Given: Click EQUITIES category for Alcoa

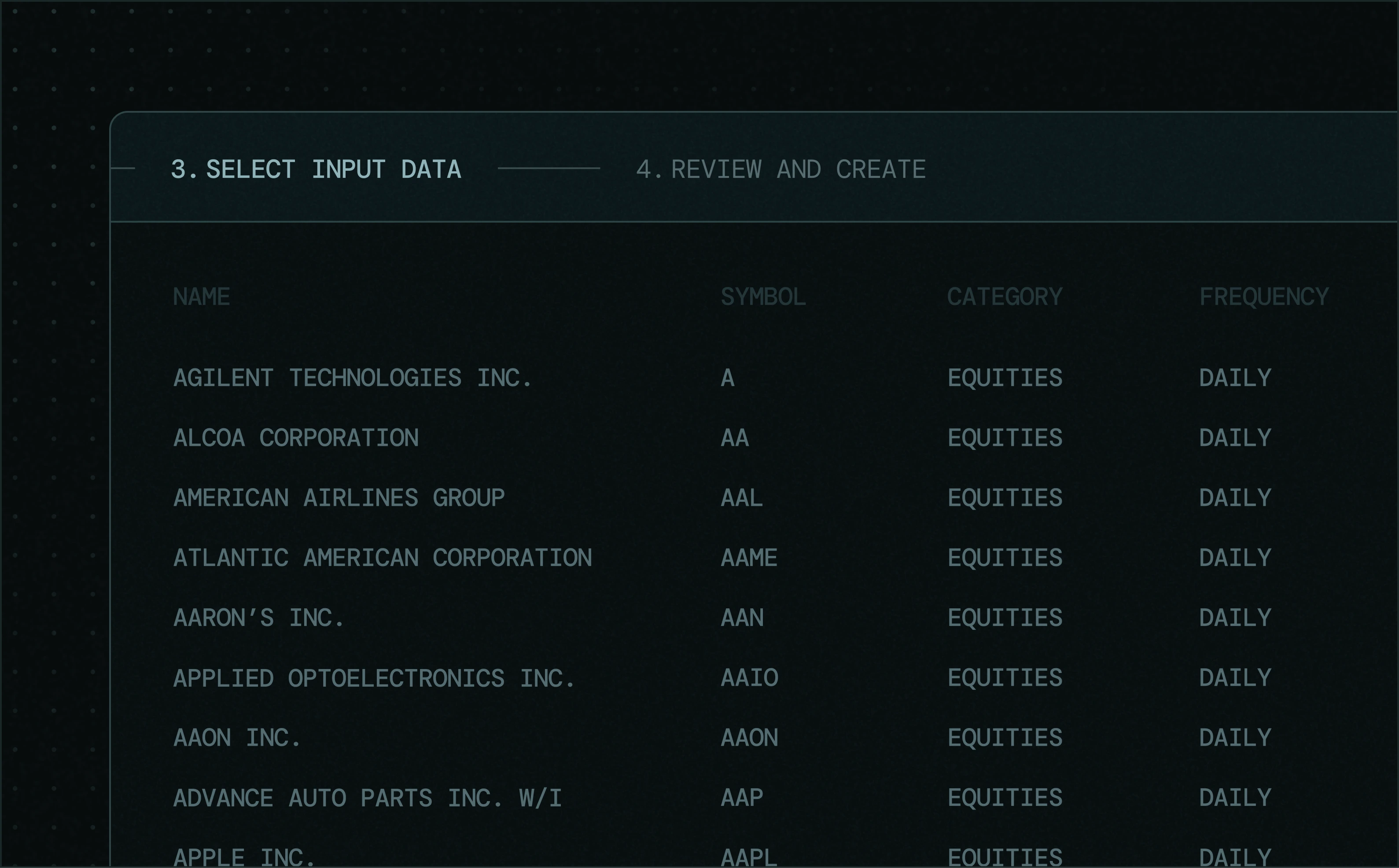Looking at the screenshot, I should [1005, 438].
